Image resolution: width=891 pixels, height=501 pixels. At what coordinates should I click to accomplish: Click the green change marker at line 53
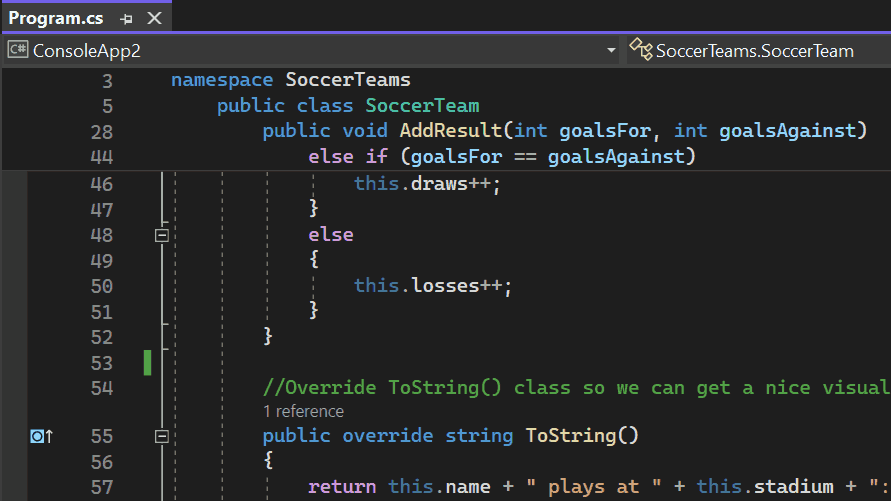point(147,362)
